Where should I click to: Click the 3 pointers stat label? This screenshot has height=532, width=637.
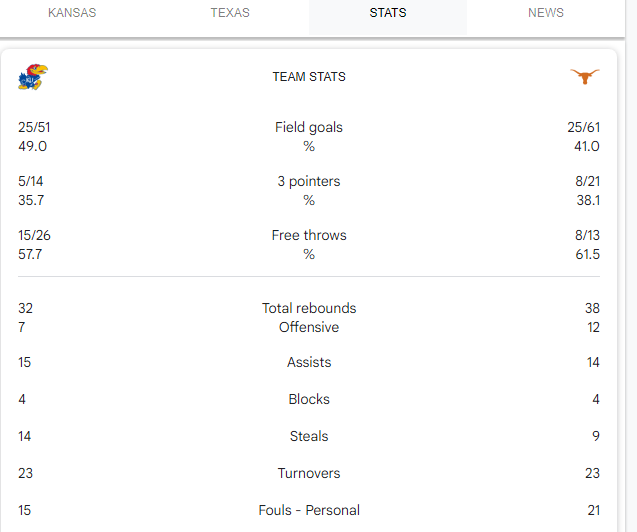pyautogui.click(x=309, y=182)
